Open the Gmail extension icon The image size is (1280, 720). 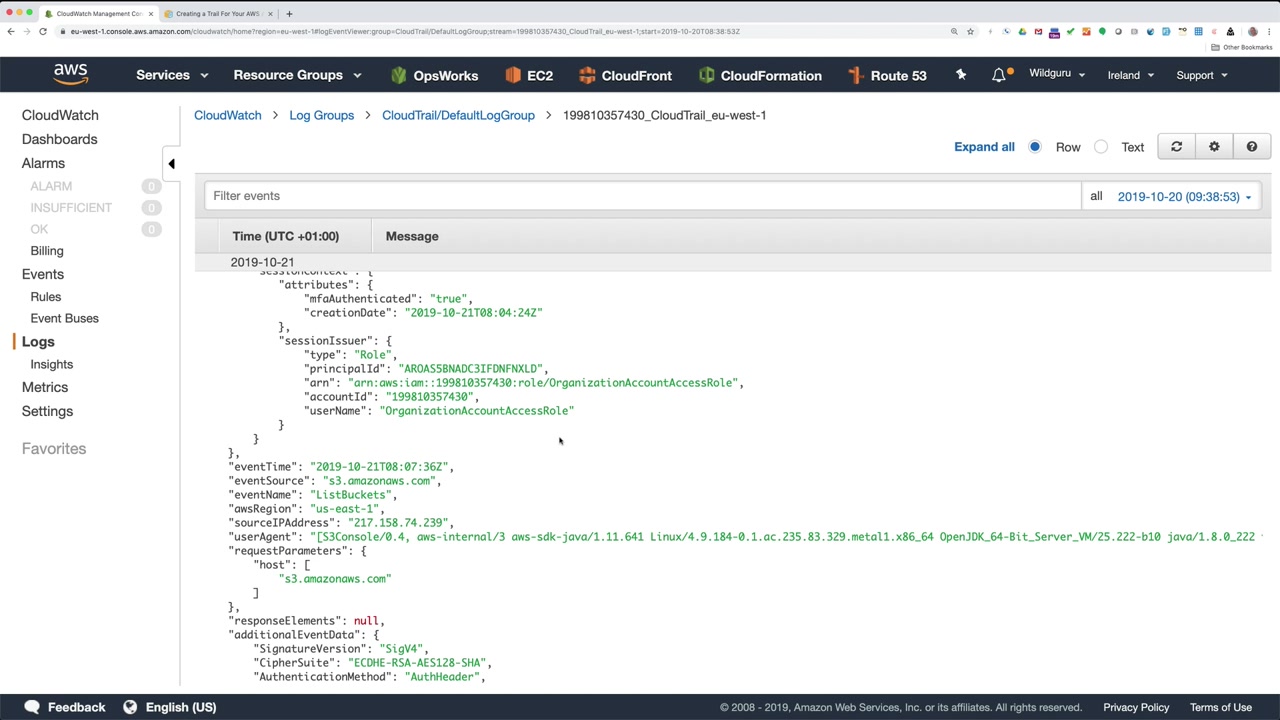pos(1038,32)
